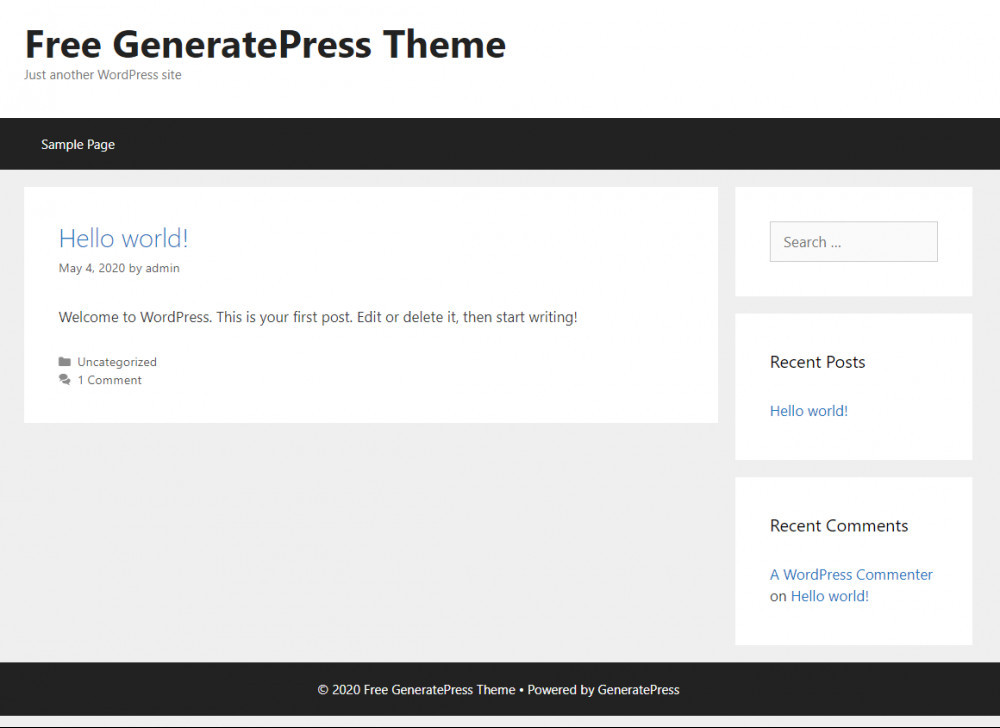Open Sample Page in navigation menu

coord(78,145)
